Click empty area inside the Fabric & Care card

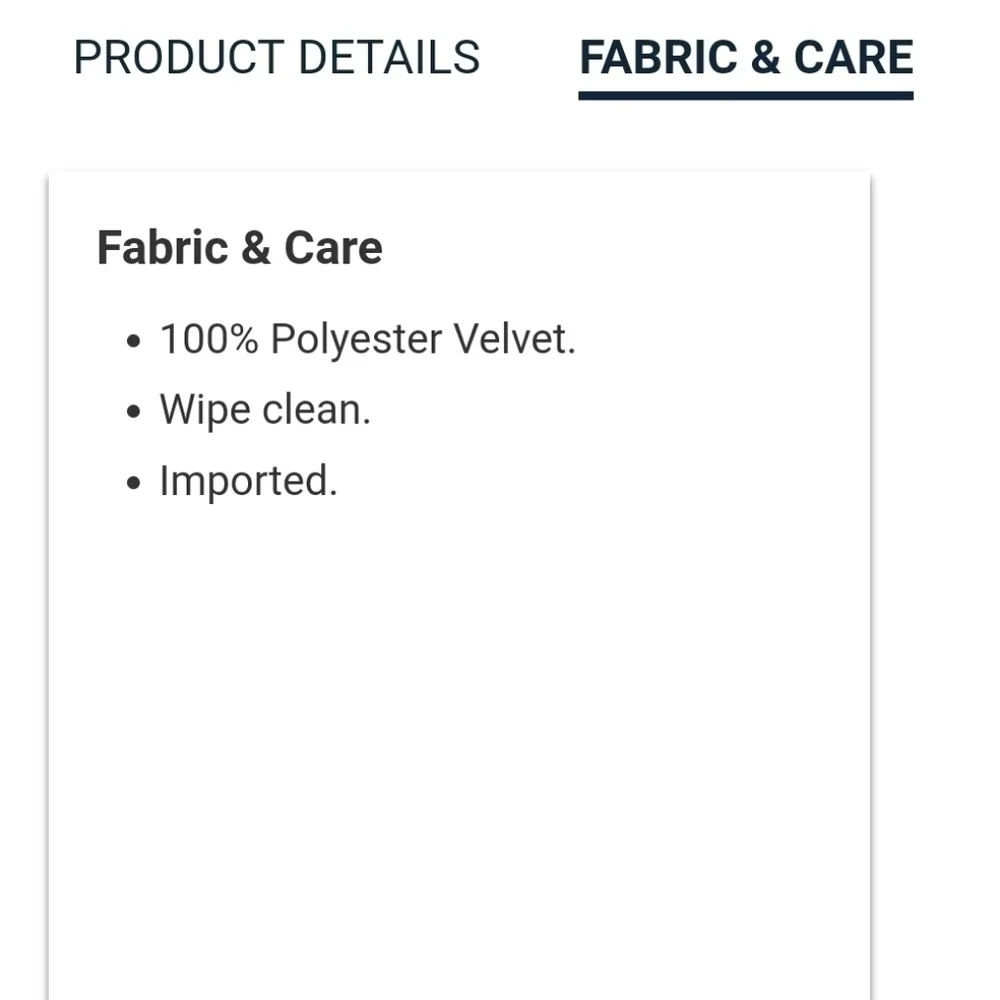coord(459,733)
